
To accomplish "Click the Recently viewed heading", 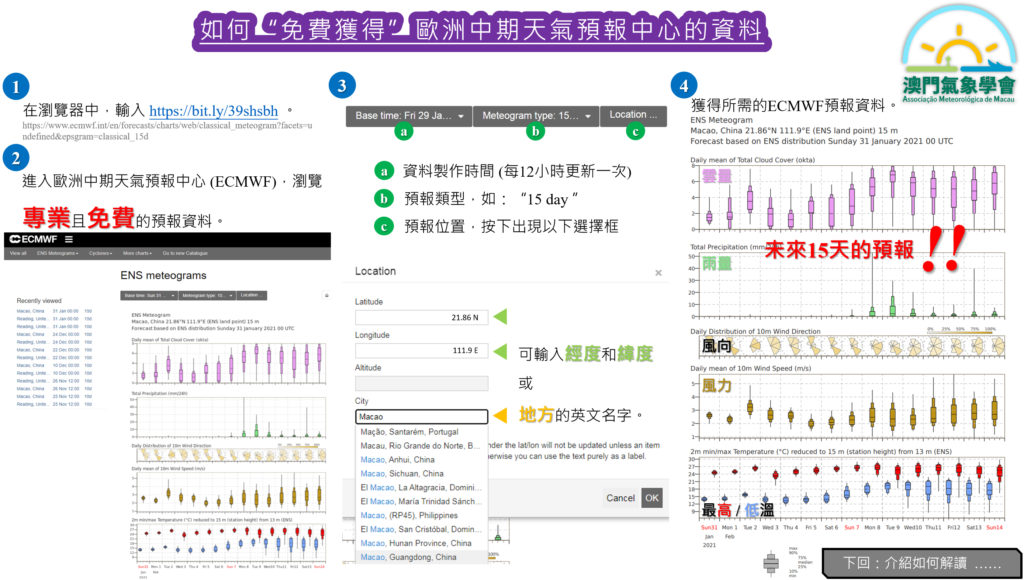I will [39, 301].
